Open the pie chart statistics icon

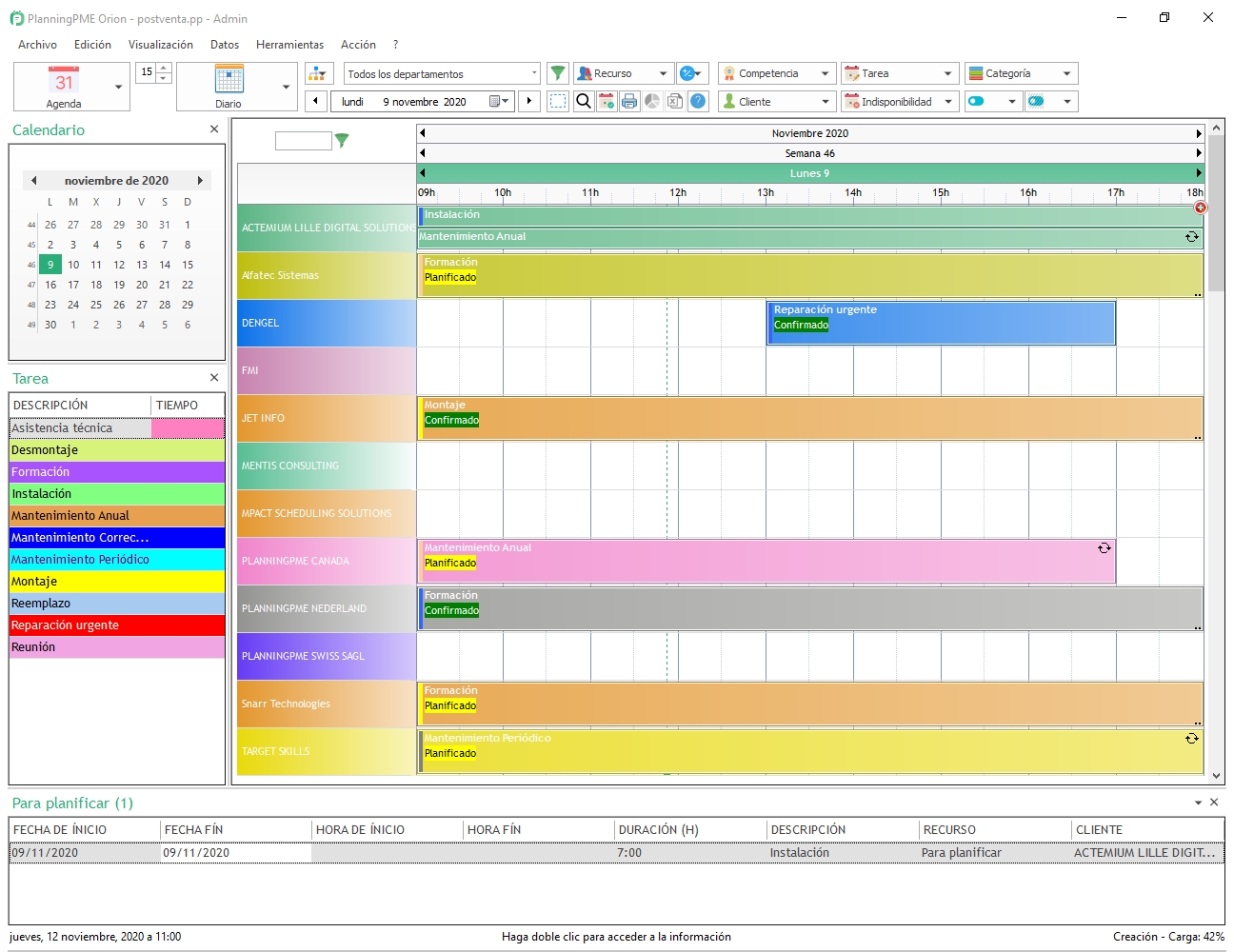(652, 101)
